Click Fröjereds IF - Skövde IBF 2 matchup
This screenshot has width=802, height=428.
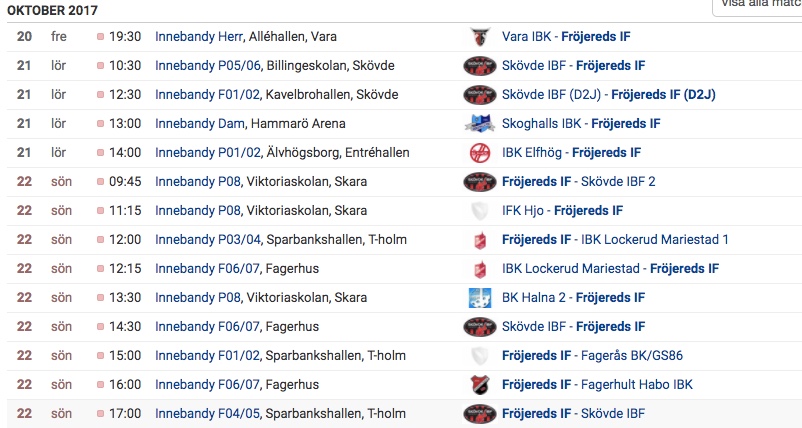point(579,182)
